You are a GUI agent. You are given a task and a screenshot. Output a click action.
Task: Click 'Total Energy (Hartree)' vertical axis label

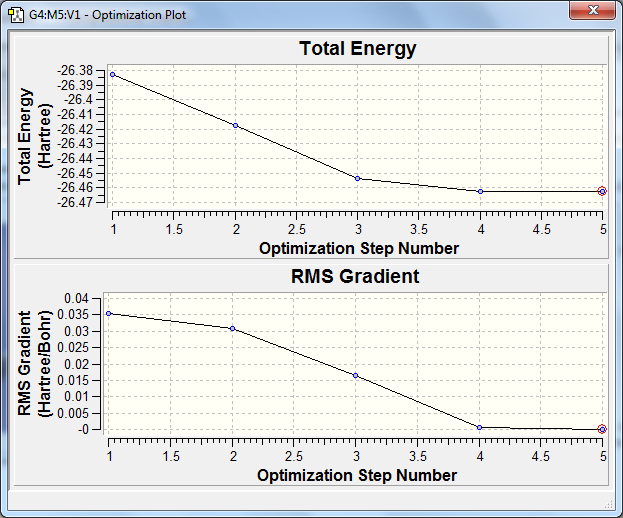pos(35,136)
